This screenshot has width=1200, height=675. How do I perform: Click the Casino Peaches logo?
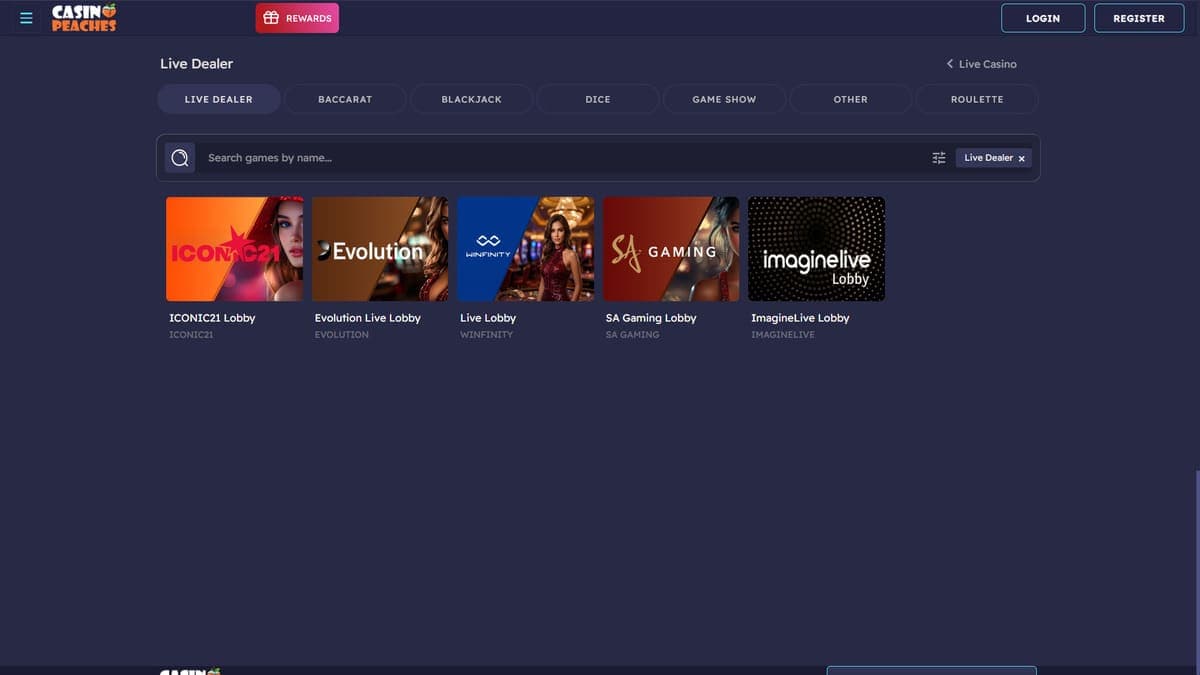point(84,18)
